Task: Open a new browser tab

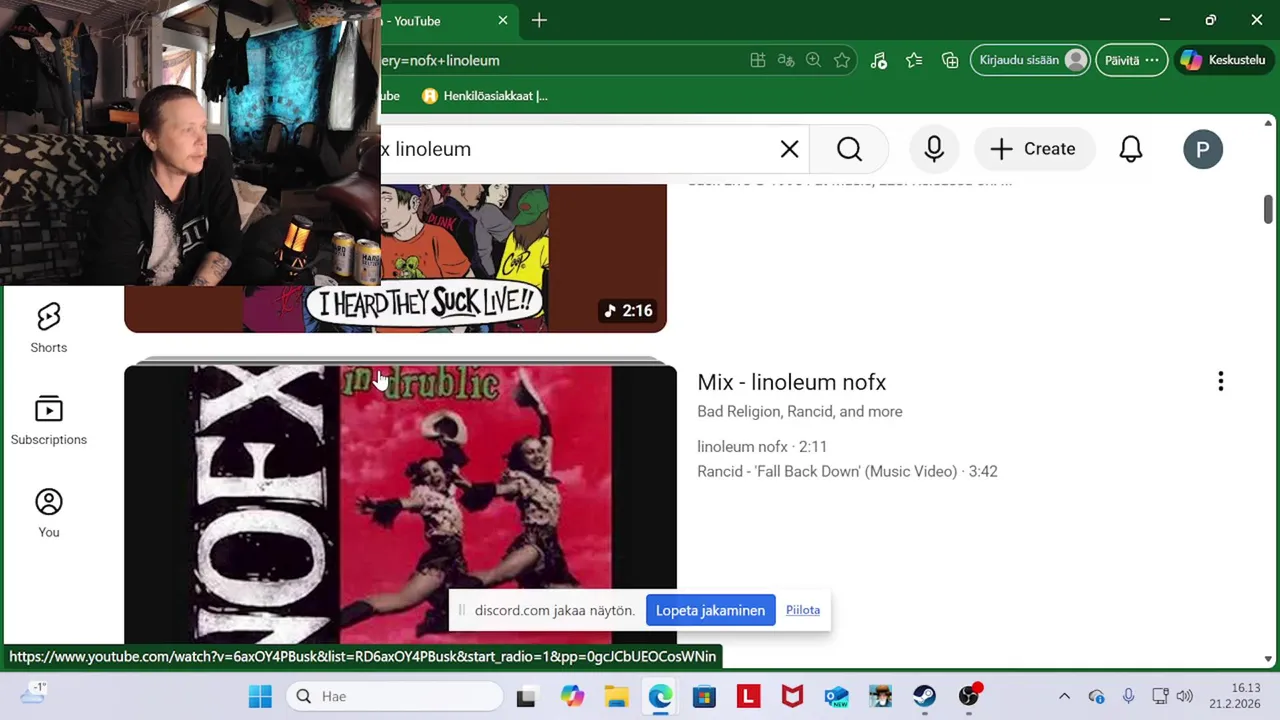Action: (539, 20)
